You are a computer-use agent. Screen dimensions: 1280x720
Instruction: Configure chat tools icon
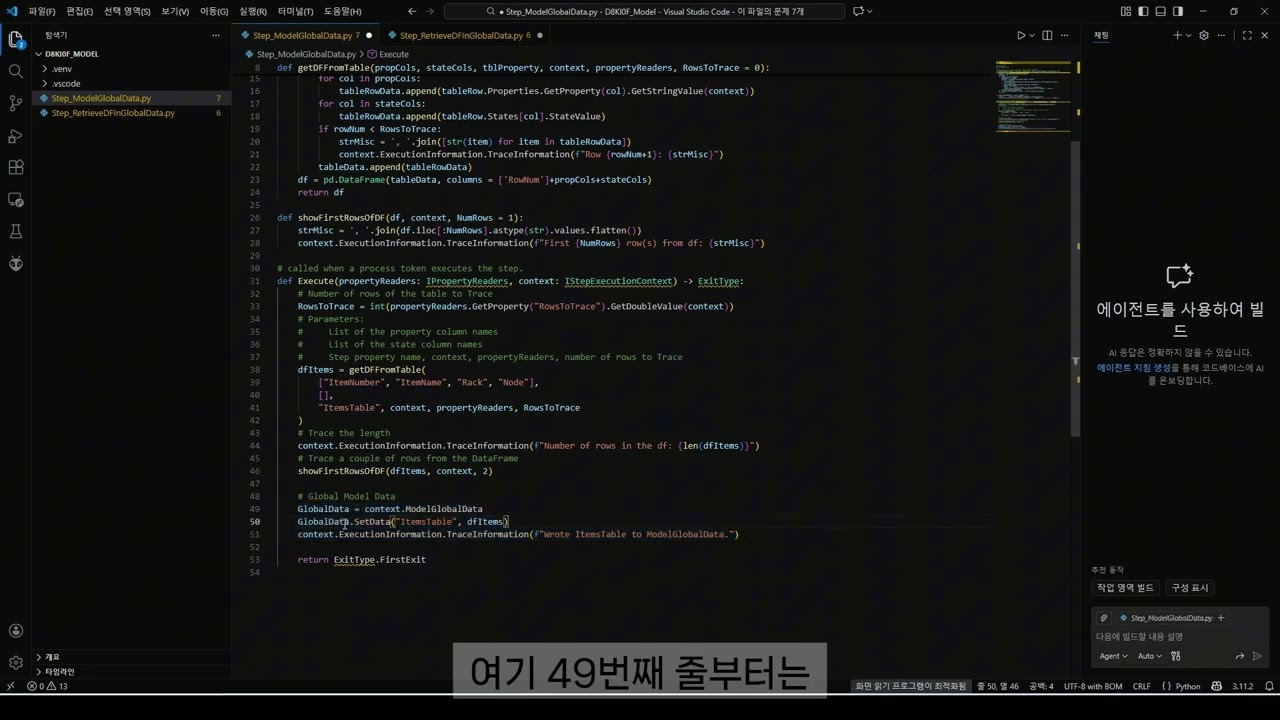tap(1176, 656)
